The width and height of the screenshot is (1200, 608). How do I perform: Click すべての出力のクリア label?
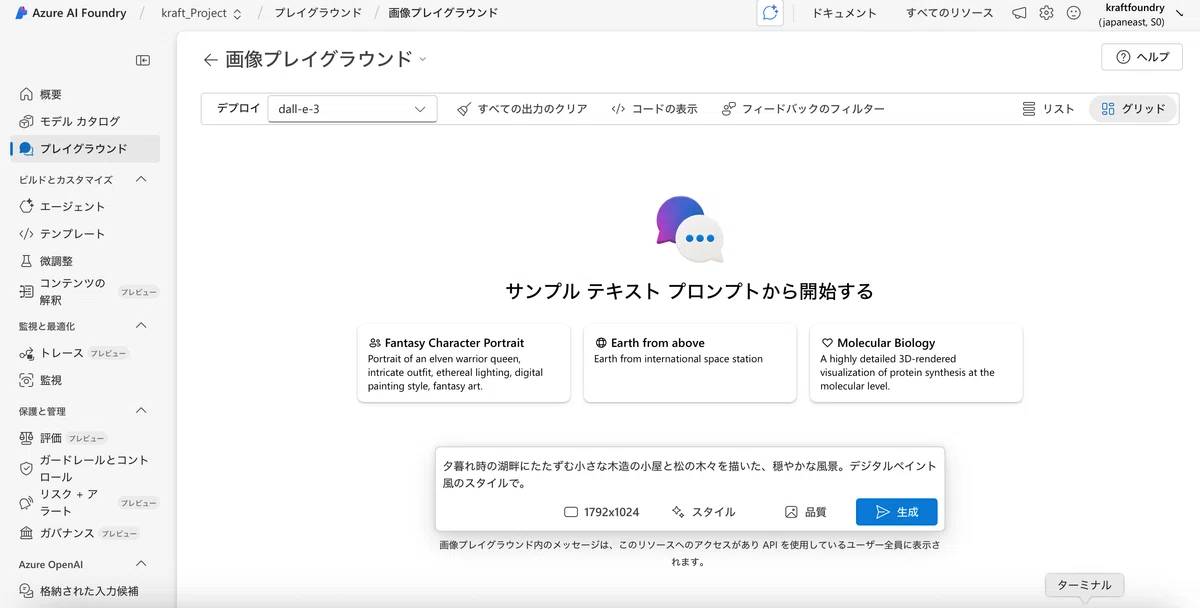pos(532,109)
